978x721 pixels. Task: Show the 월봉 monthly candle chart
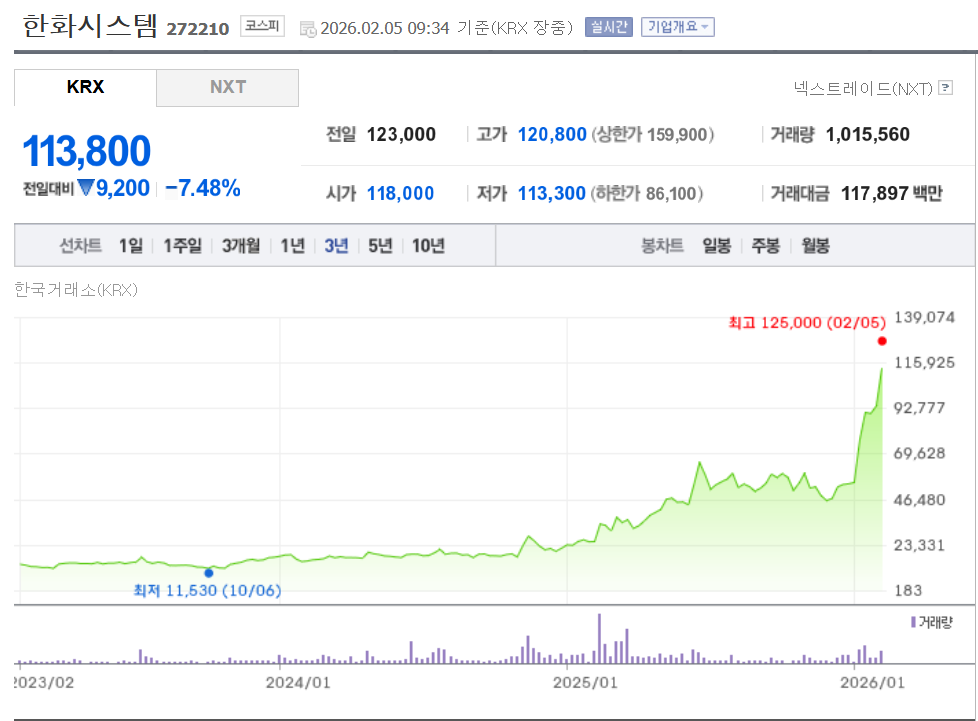coord(816,246)
